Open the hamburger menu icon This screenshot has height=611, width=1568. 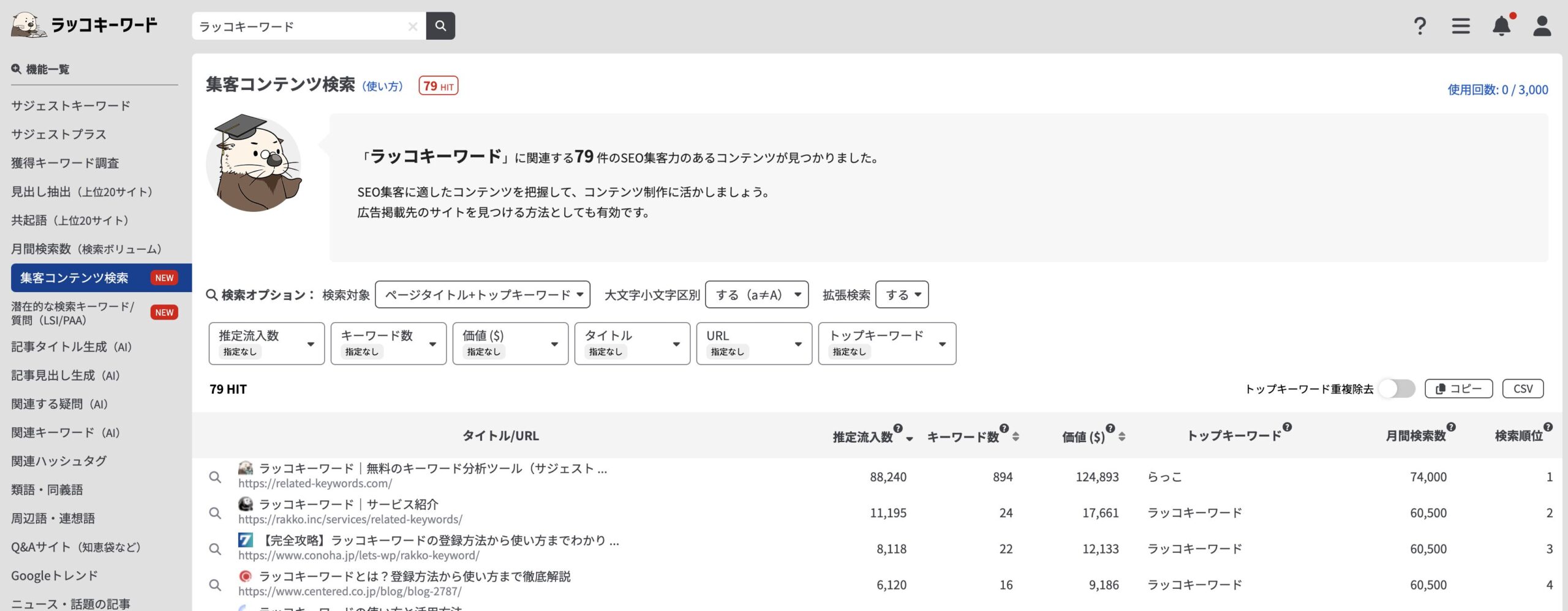tap(1461, 26)
